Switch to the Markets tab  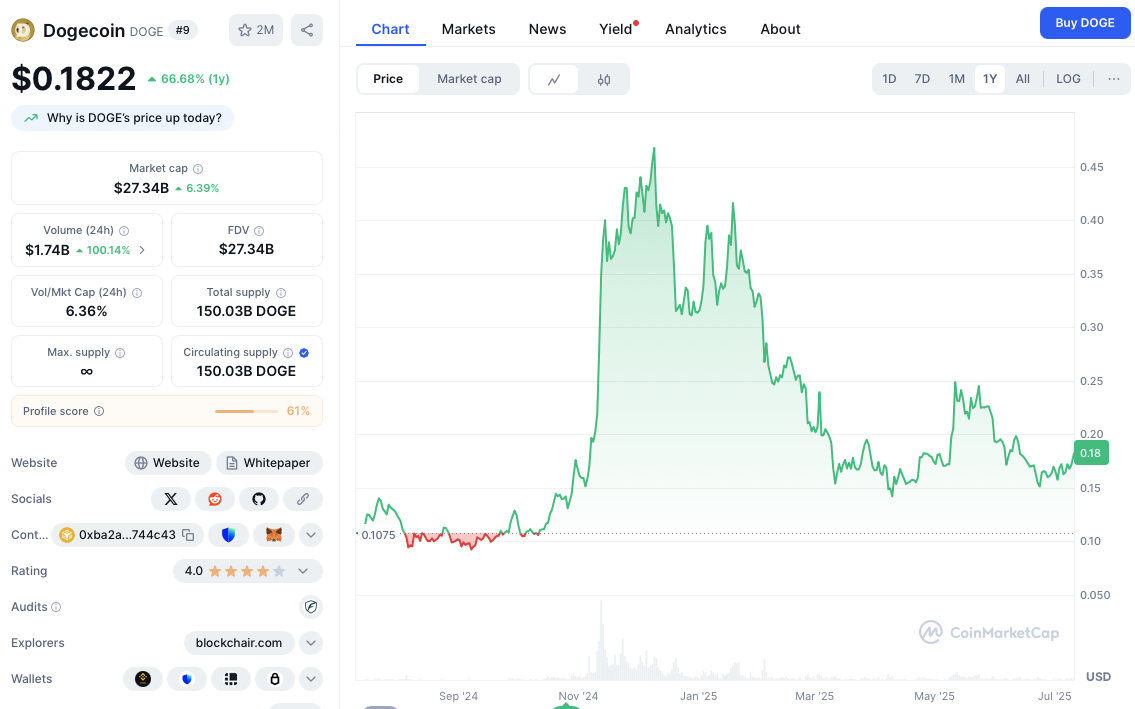click(468, 30)
